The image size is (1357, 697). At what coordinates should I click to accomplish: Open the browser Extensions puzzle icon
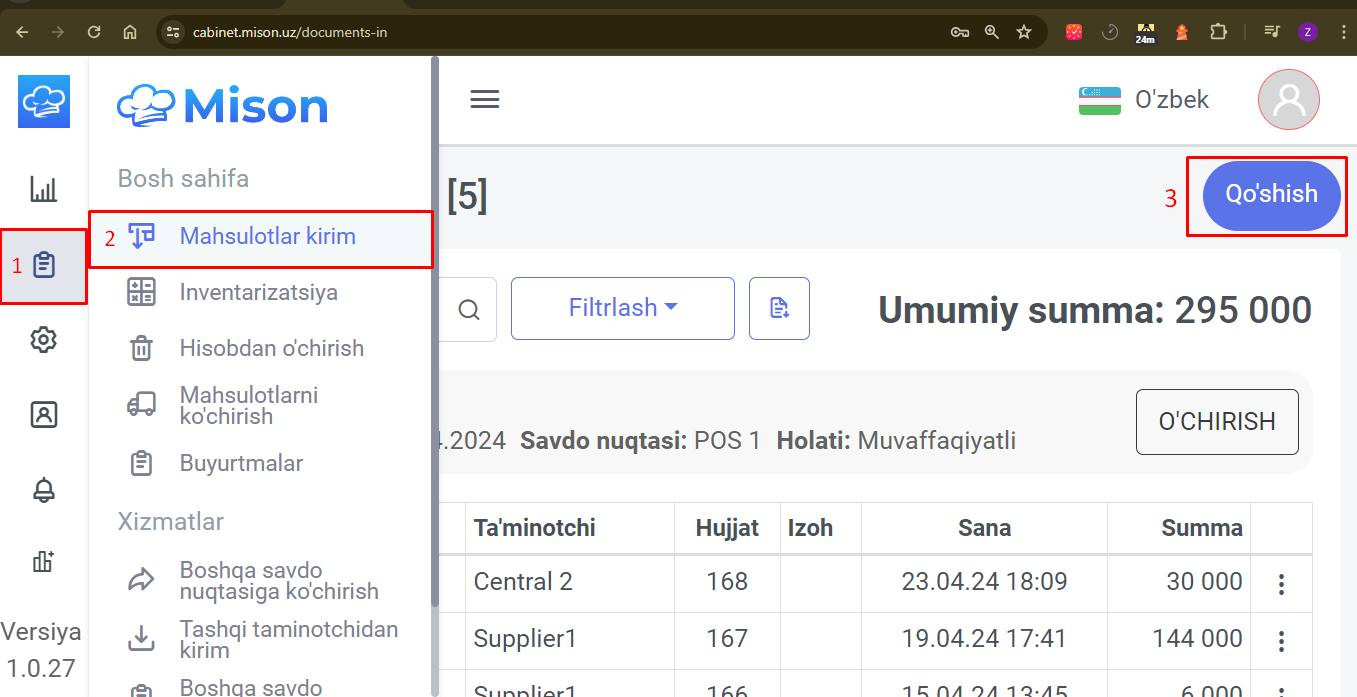(1218, 32)
